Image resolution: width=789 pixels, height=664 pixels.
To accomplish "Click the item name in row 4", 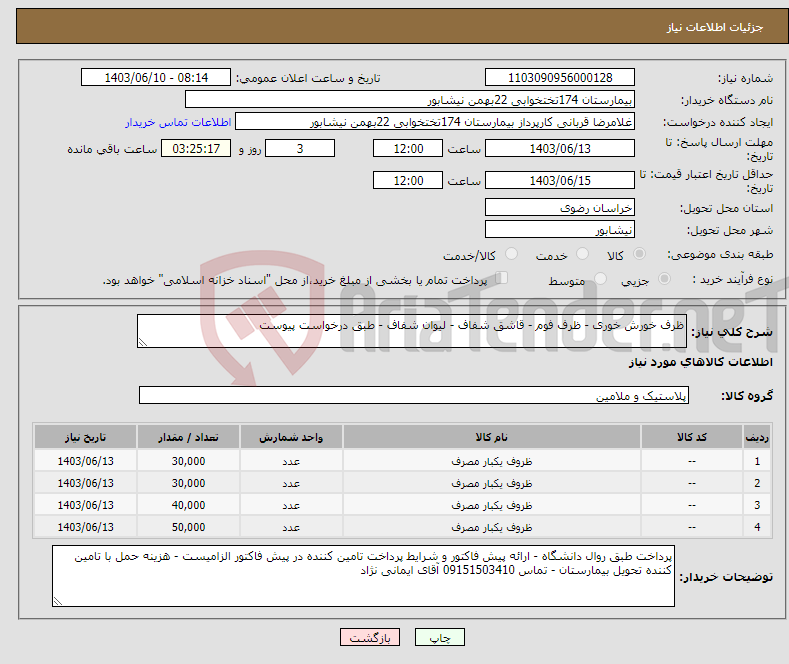I will tap(492, 527).
